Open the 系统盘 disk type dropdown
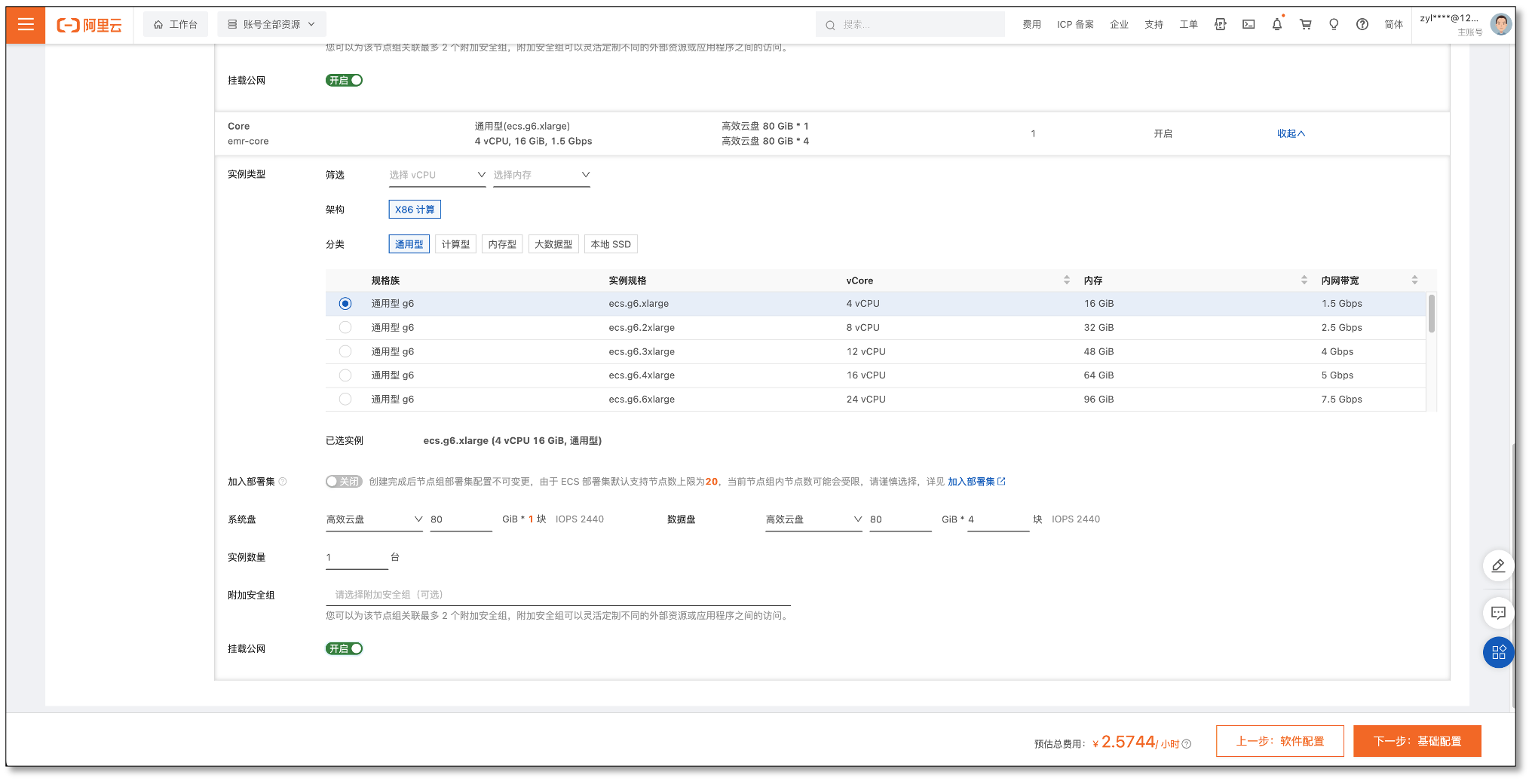This screenshot has height=784, width=1532. [374, 519]
